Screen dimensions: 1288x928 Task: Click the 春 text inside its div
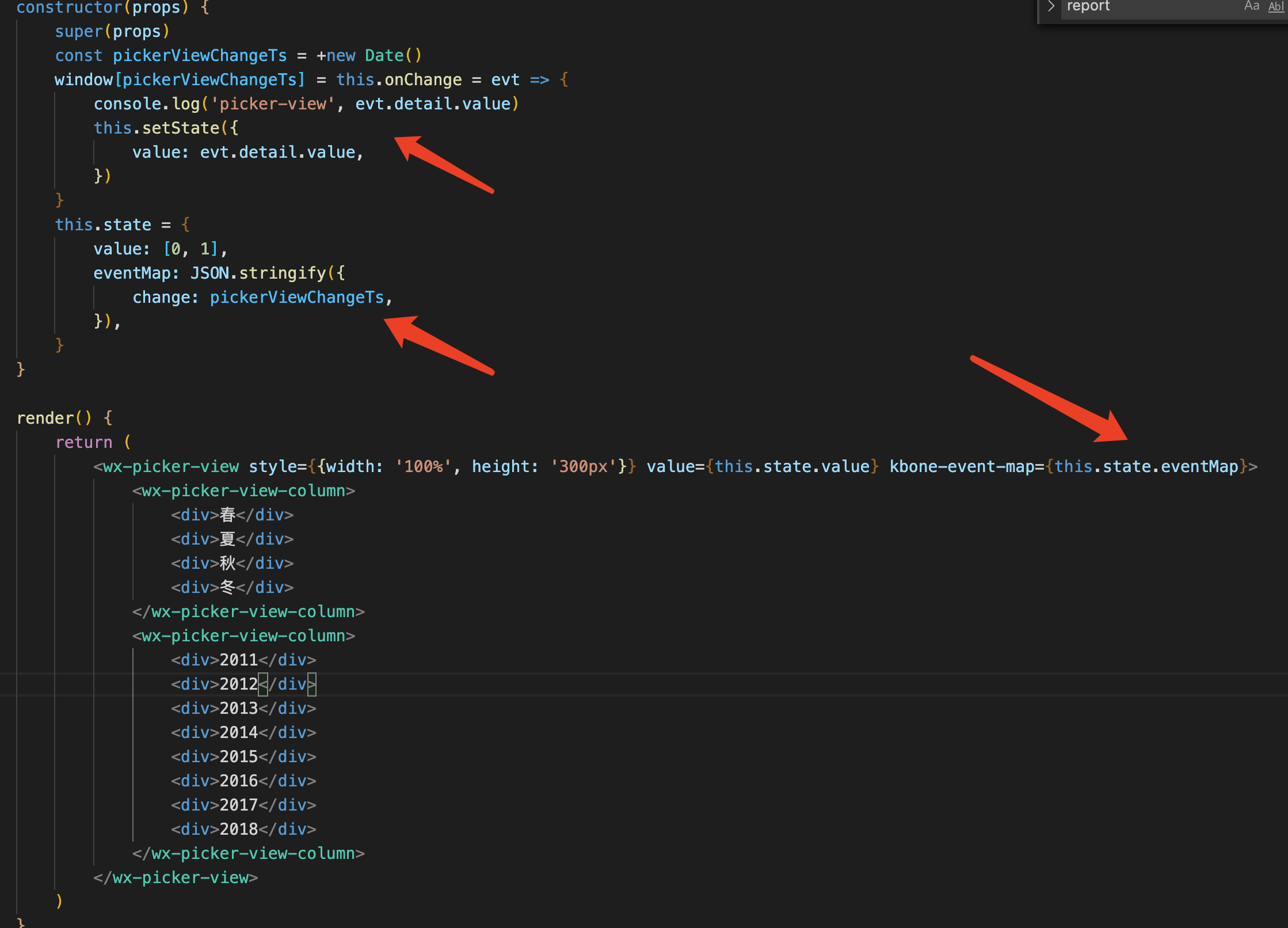[x=227, y=515]
